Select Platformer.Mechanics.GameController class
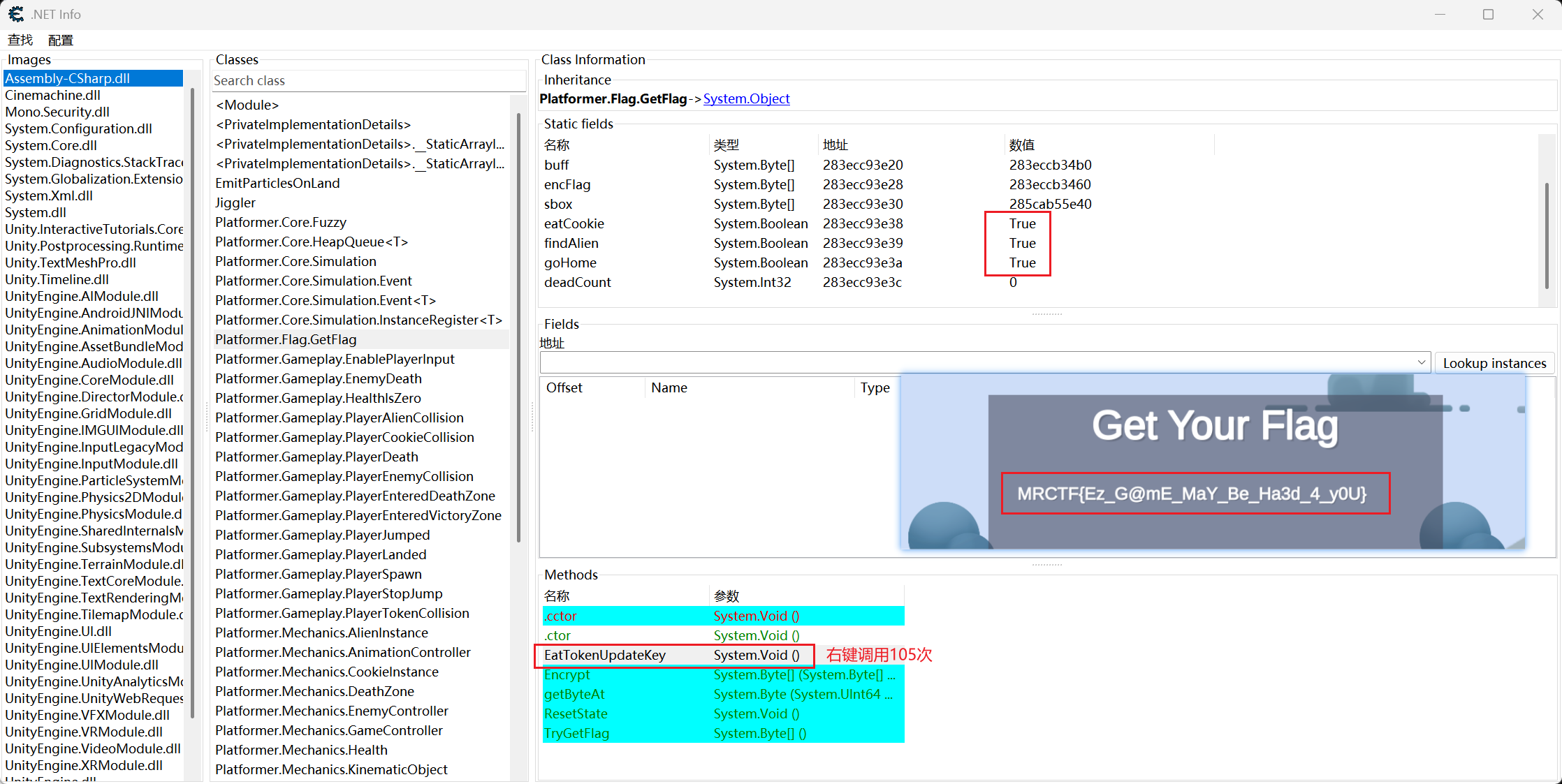 point(329,730)
